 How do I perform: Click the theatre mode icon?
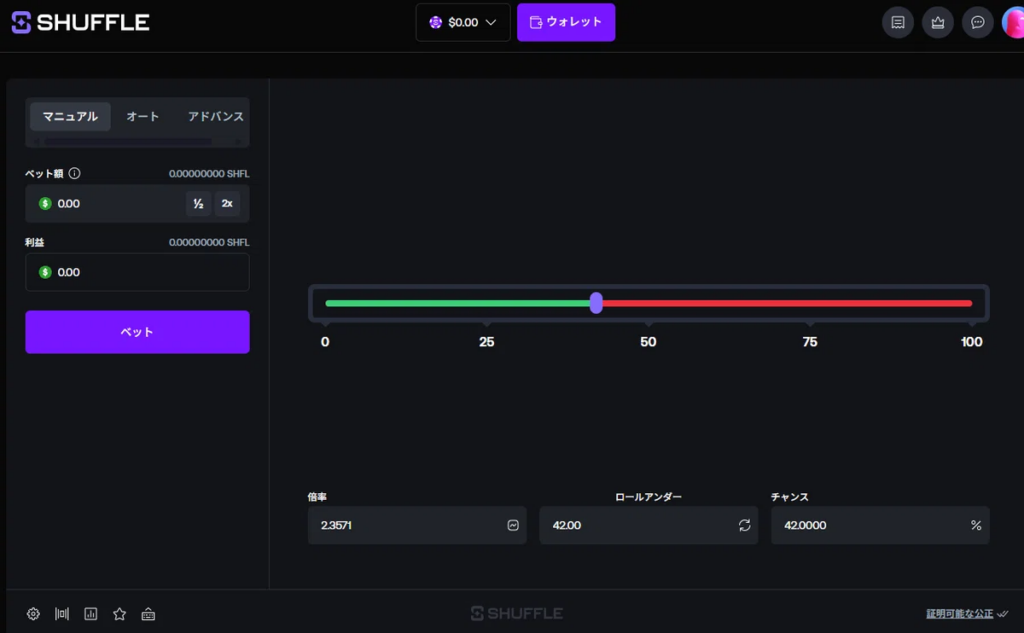pos(62,614)
